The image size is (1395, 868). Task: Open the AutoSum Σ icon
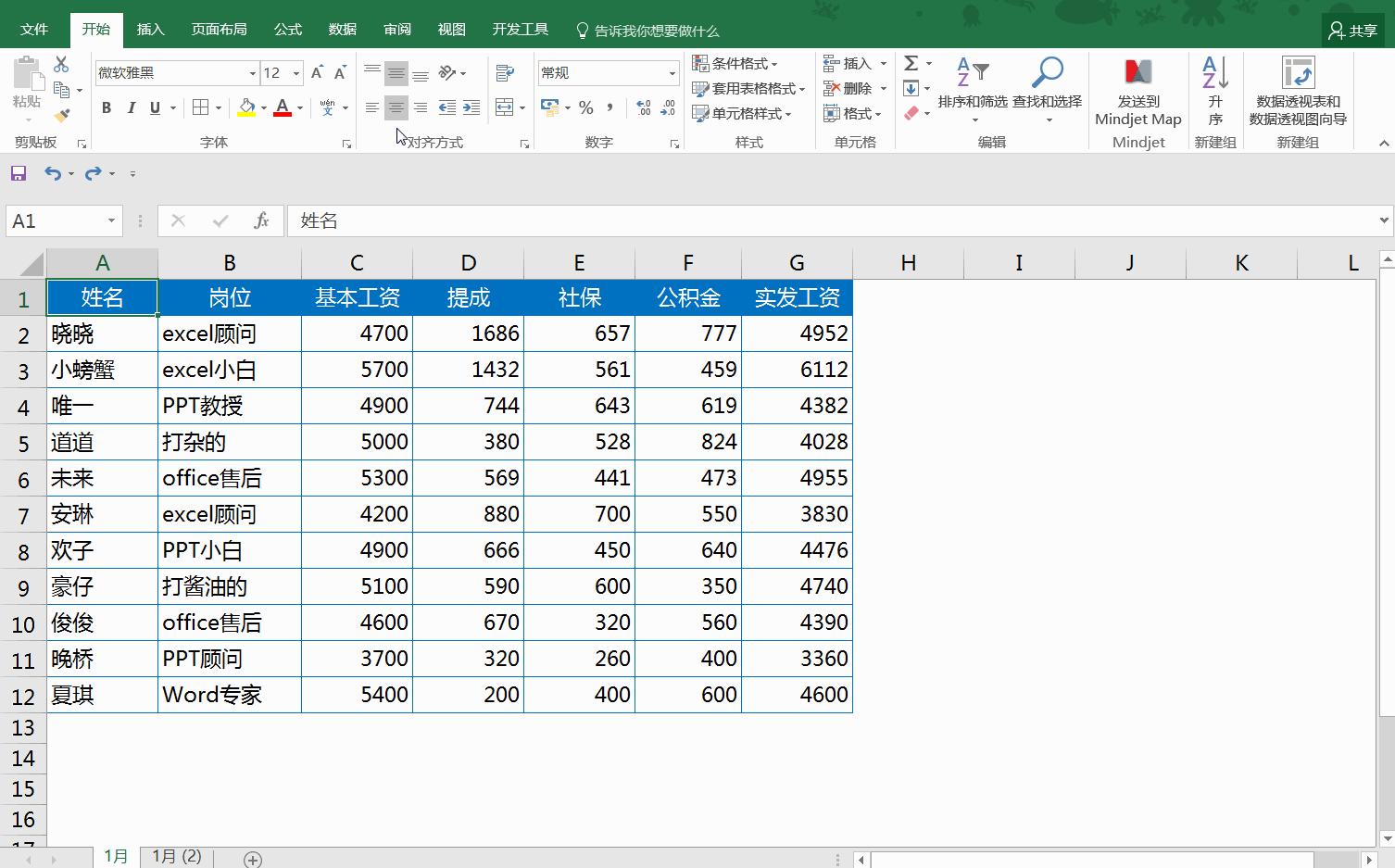coord(911,63)
